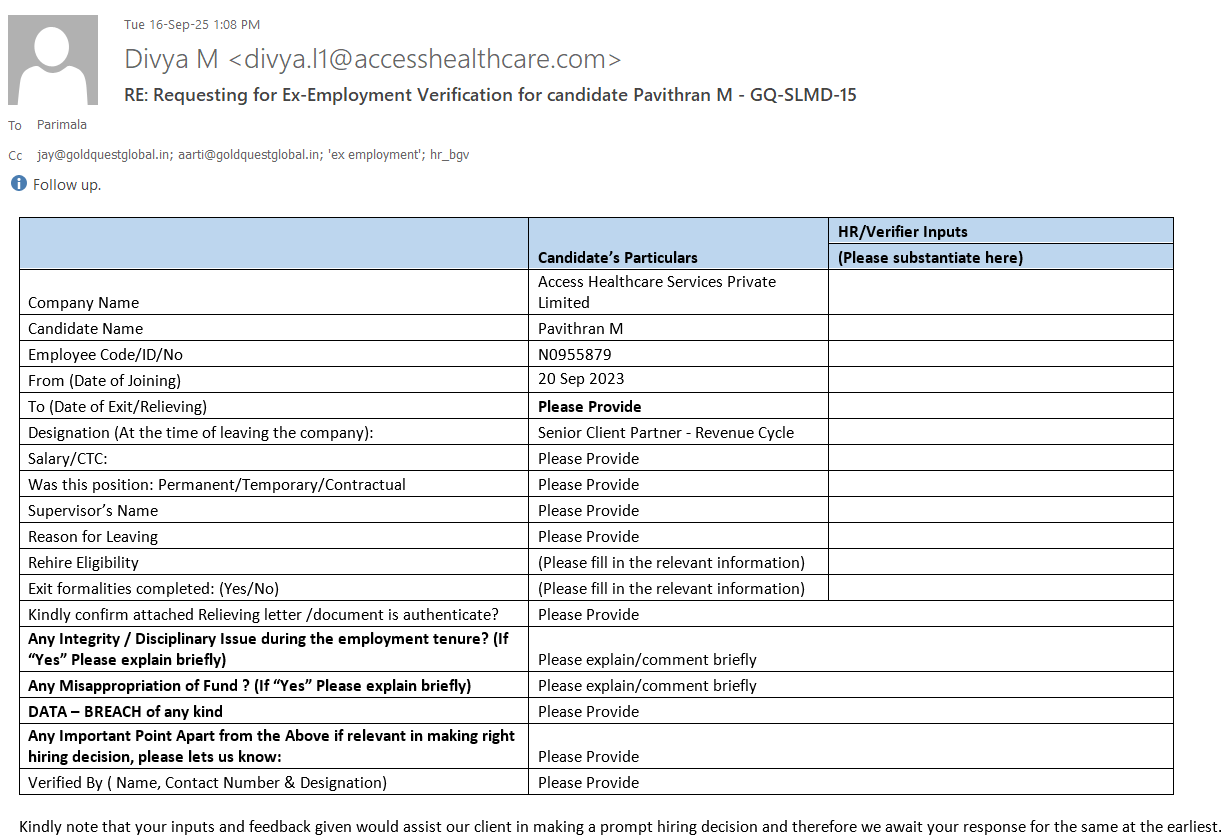The height and width of the screenshot is (840, 1227).
Task: Click the empty HR input cell for Company Name
Action: (x=1001, y=292)
